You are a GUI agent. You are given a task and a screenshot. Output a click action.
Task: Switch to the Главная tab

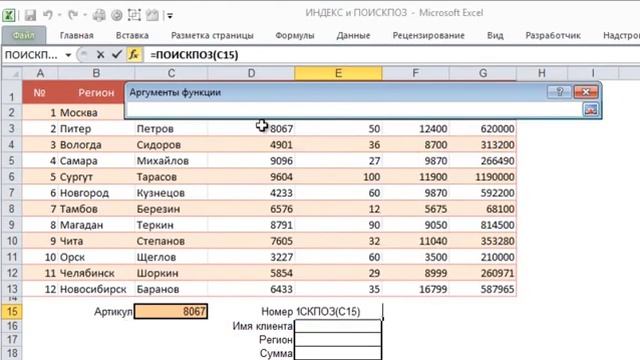tap(77, 36)
